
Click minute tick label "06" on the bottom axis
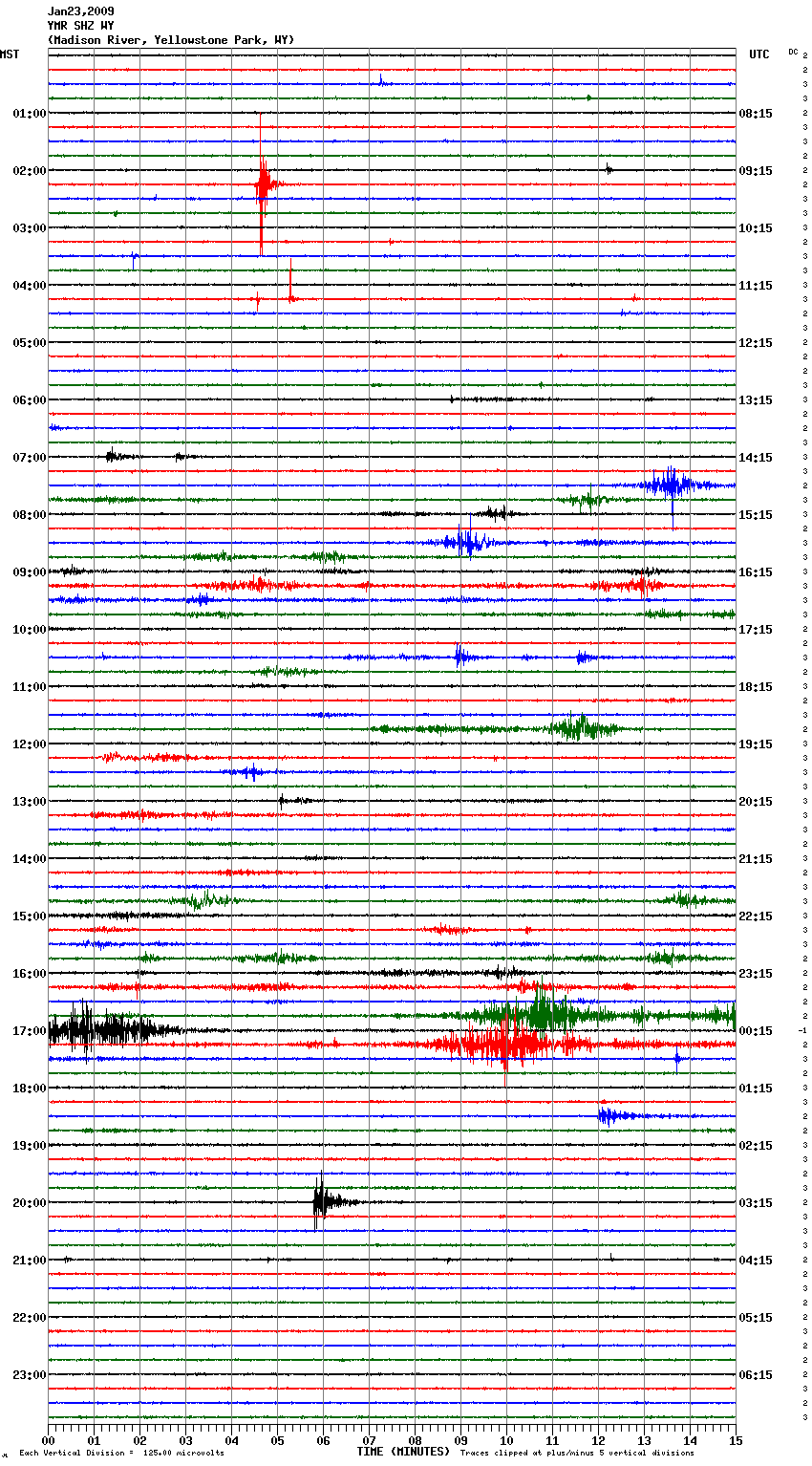click(x=323, y=1440)
